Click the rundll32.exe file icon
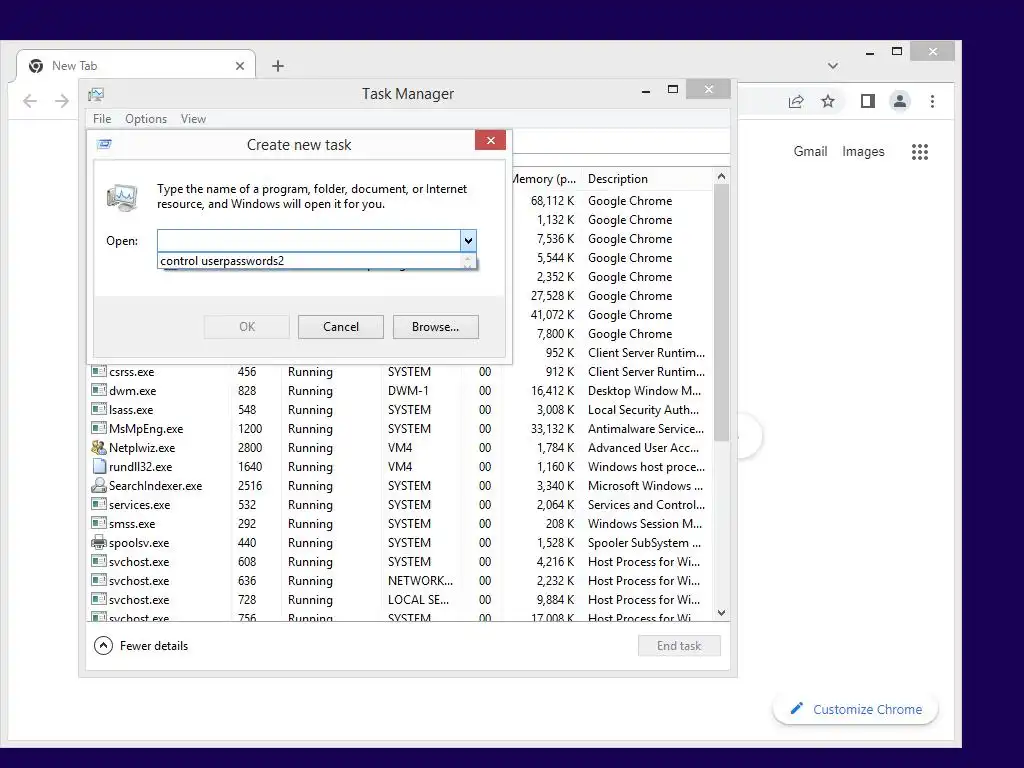This screenshot has height=768, width=1024. pyautogui.click(x=99, y=466)
